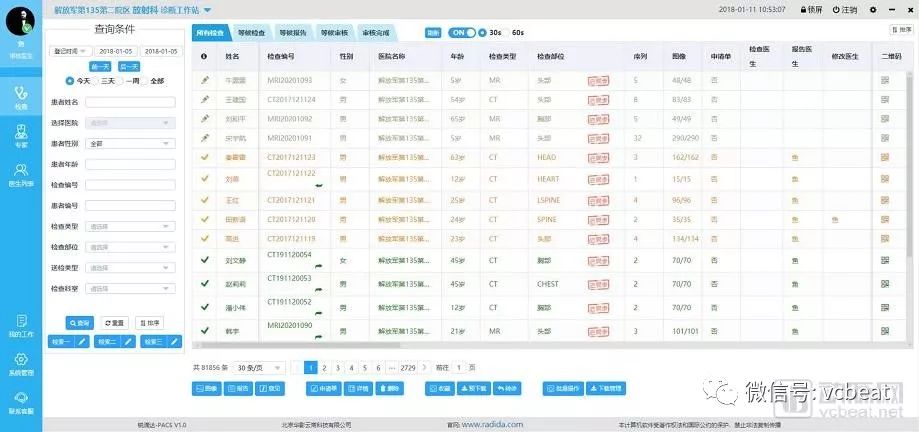The height and width of the screenshot is (432, 919).
Task: Open the 检查科室 dropdown
Action: (130, 288)
